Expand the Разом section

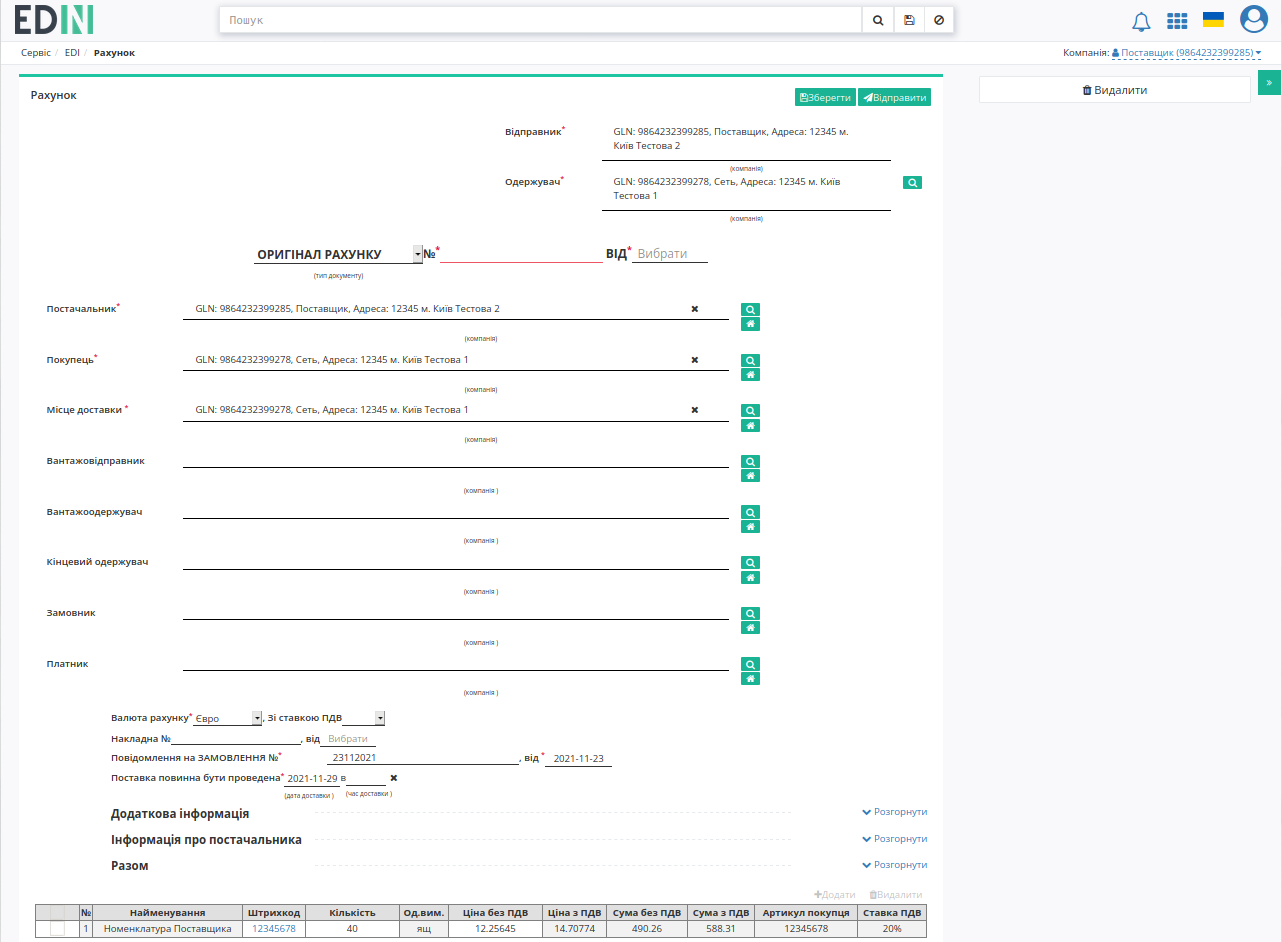coord(894,864)
